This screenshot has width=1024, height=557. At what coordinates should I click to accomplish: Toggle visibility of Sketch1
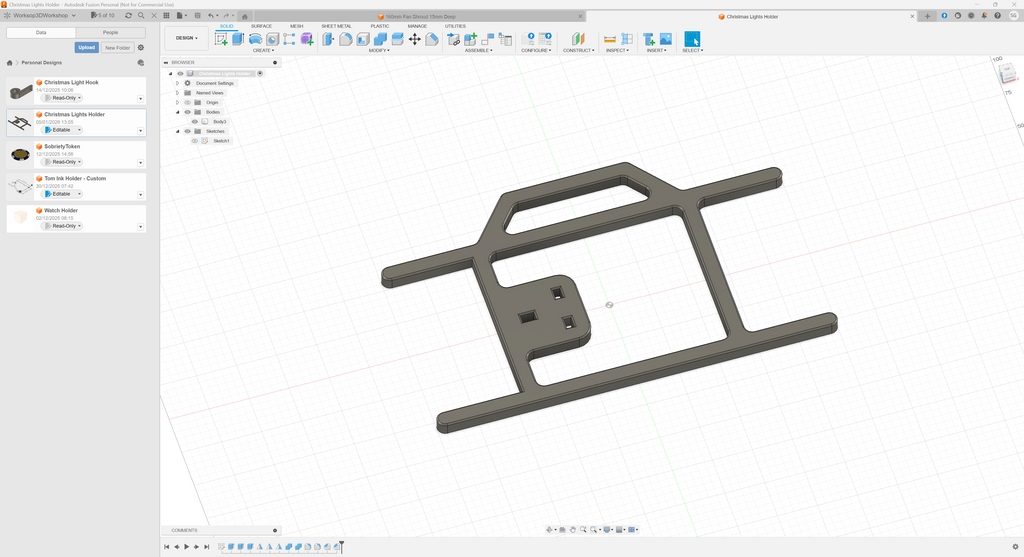(195, 141)
